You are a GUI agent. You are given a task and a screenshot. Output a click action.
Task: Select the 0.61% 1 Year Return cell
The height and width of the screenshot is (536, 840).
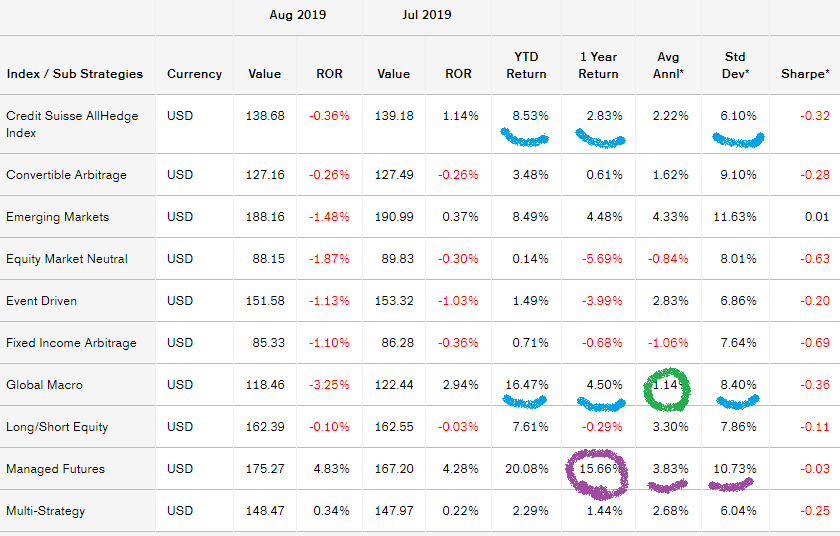604,175
